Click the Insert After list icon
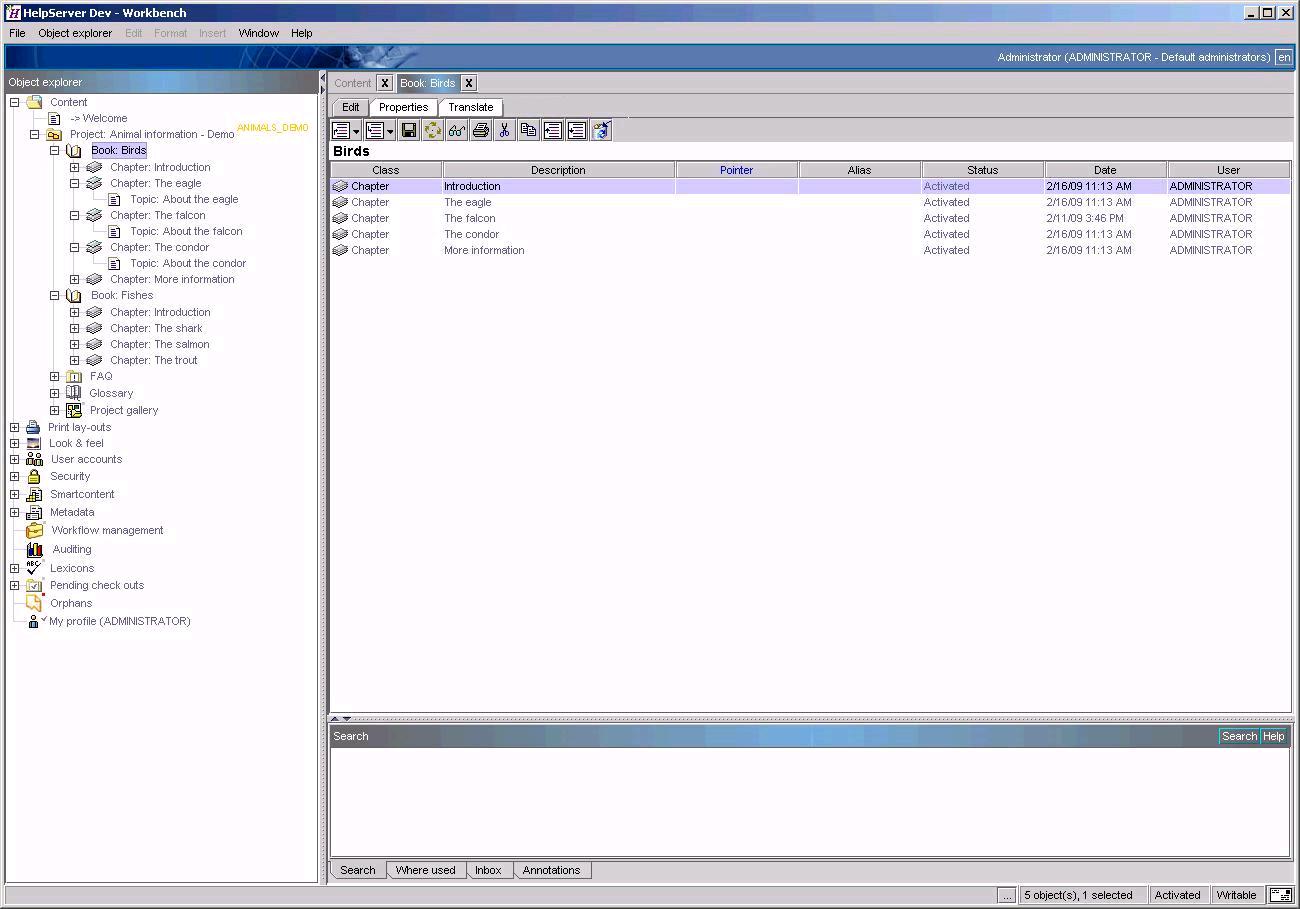Viewport: 1300px width, 909px height. point(374,130)
